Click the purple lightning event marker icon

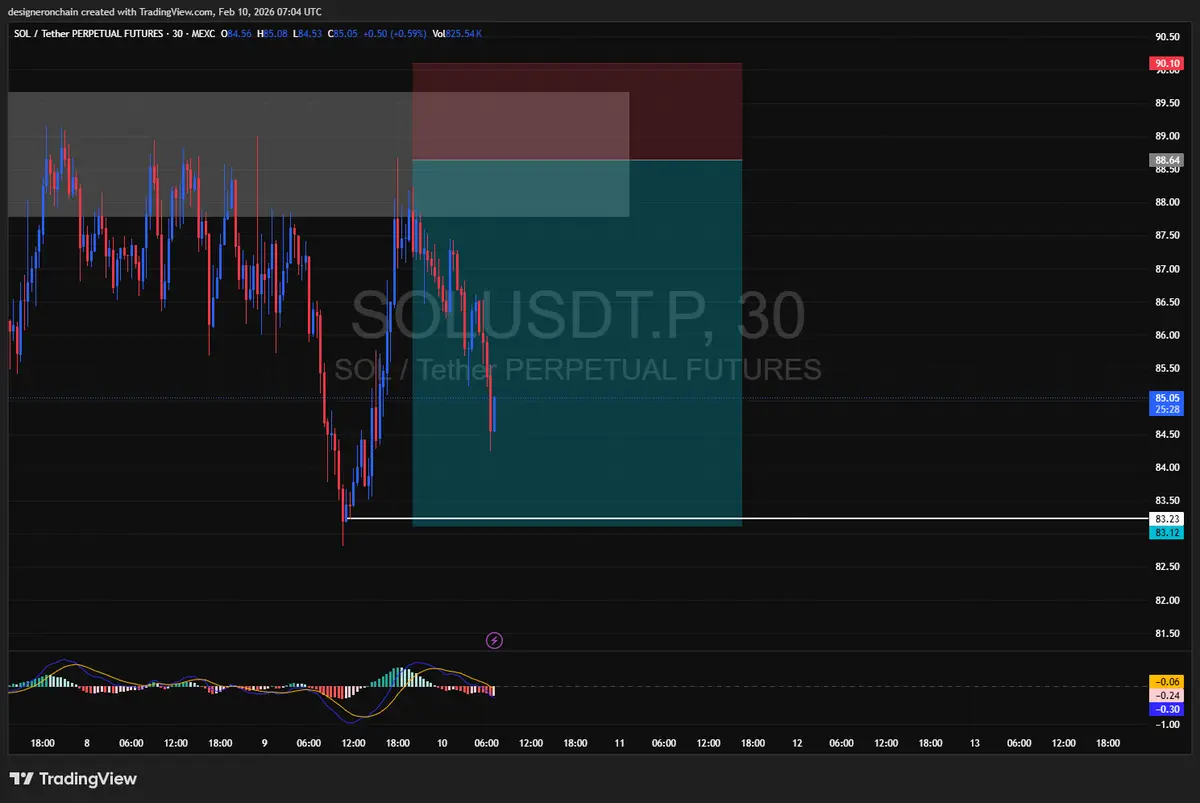[x=494, y=640]
